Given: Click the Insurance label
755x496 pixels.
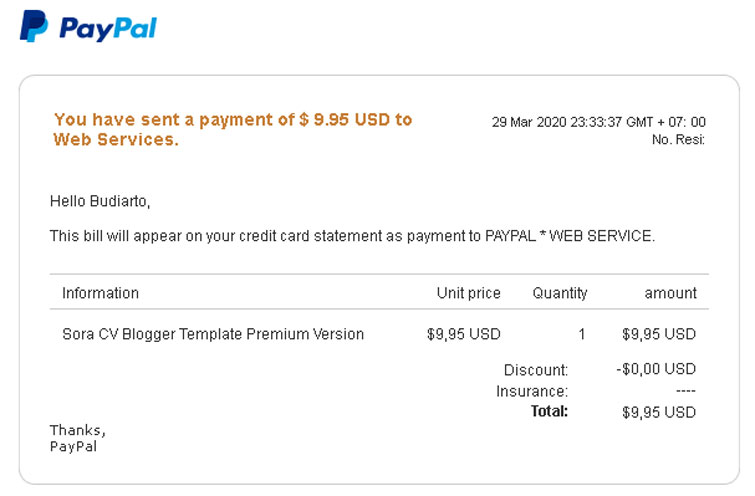Looking at the screenshot, I should (x=532, y=391).
